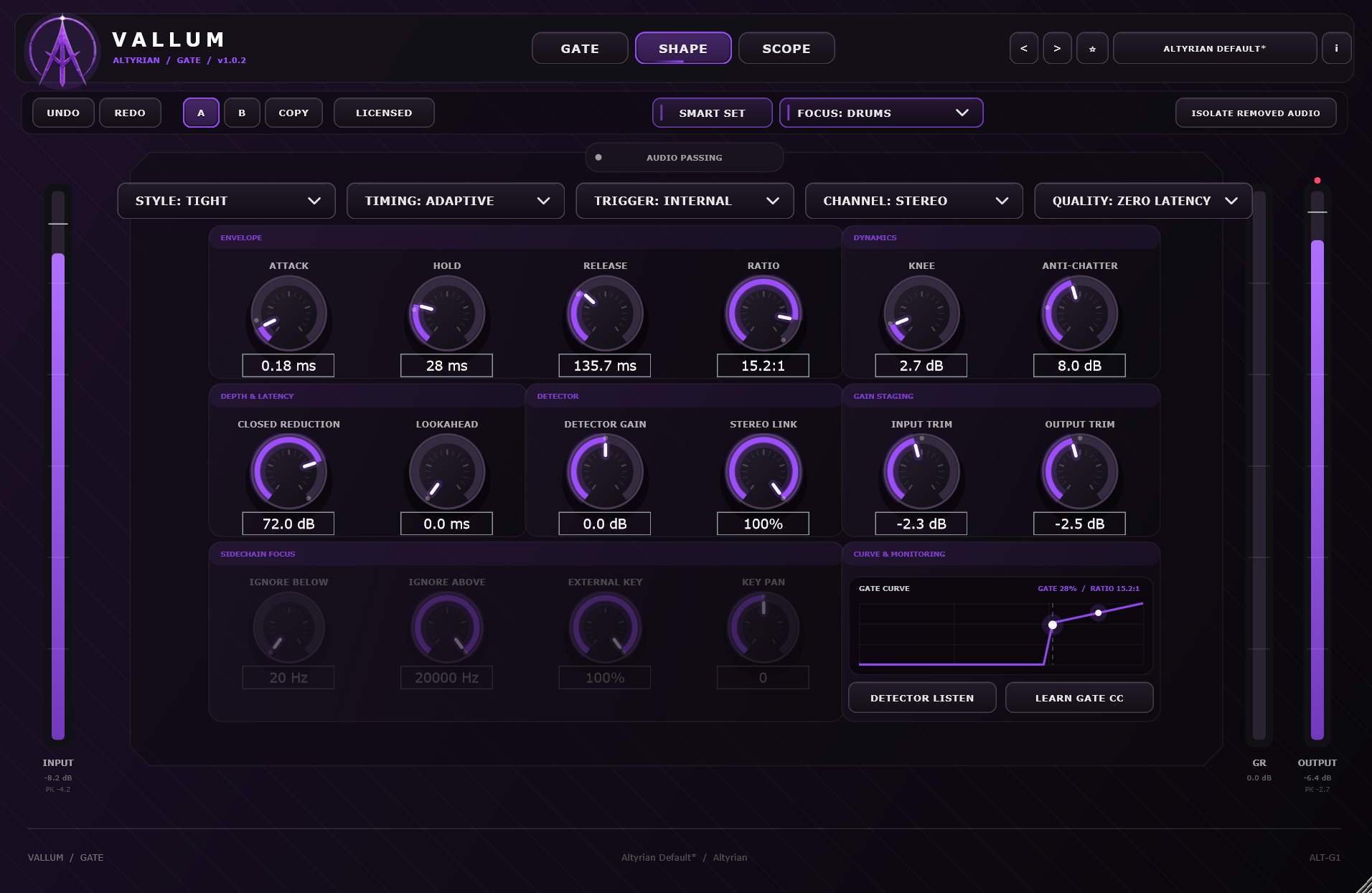Screen dimensions: 1372x893
Task: Click the Release value field 135.7 ms
Action: click(x=605, y=365)
